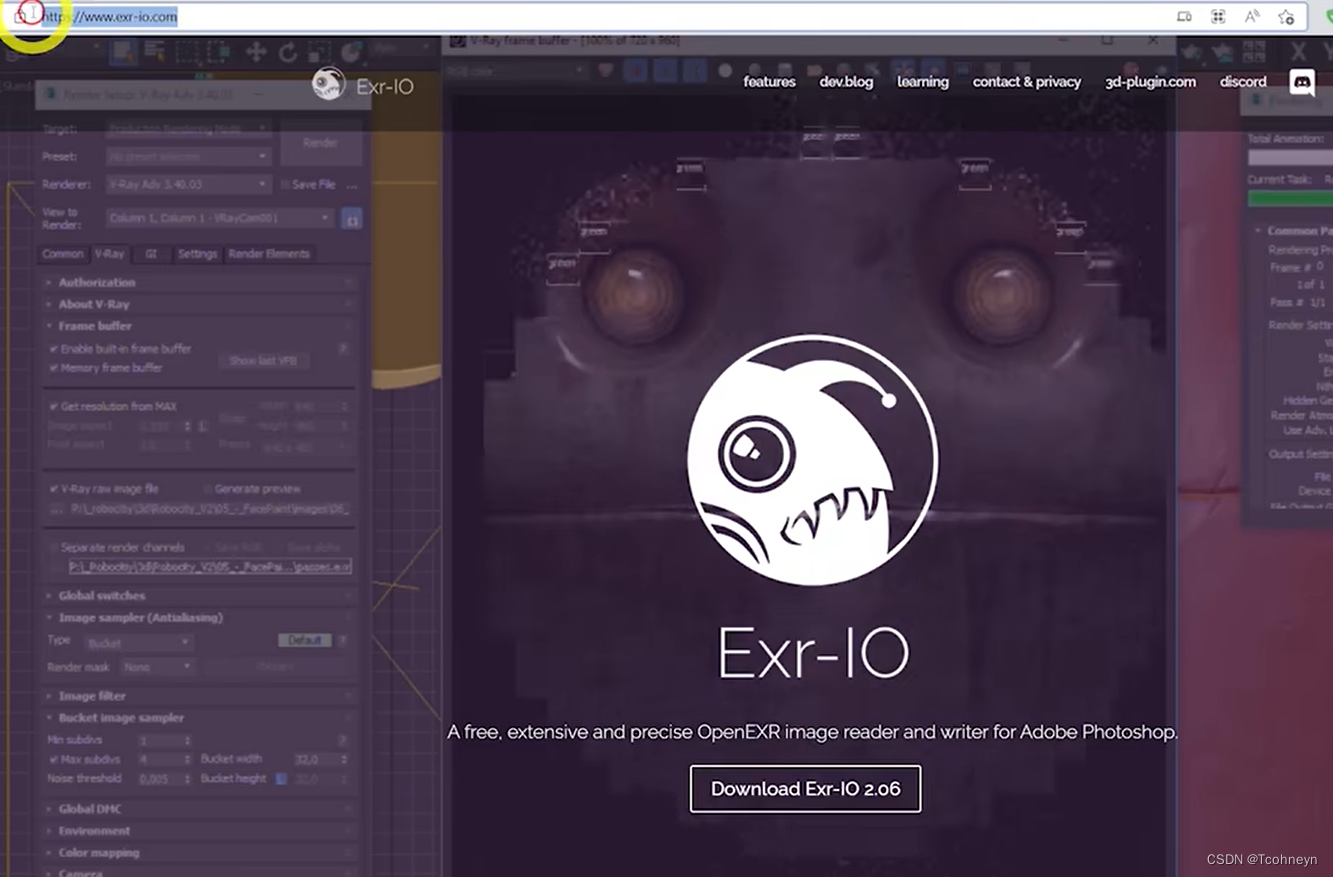Screen dimensions: 1333x877
Task: Click the browser address bar URL
Action: click(110, 17)
